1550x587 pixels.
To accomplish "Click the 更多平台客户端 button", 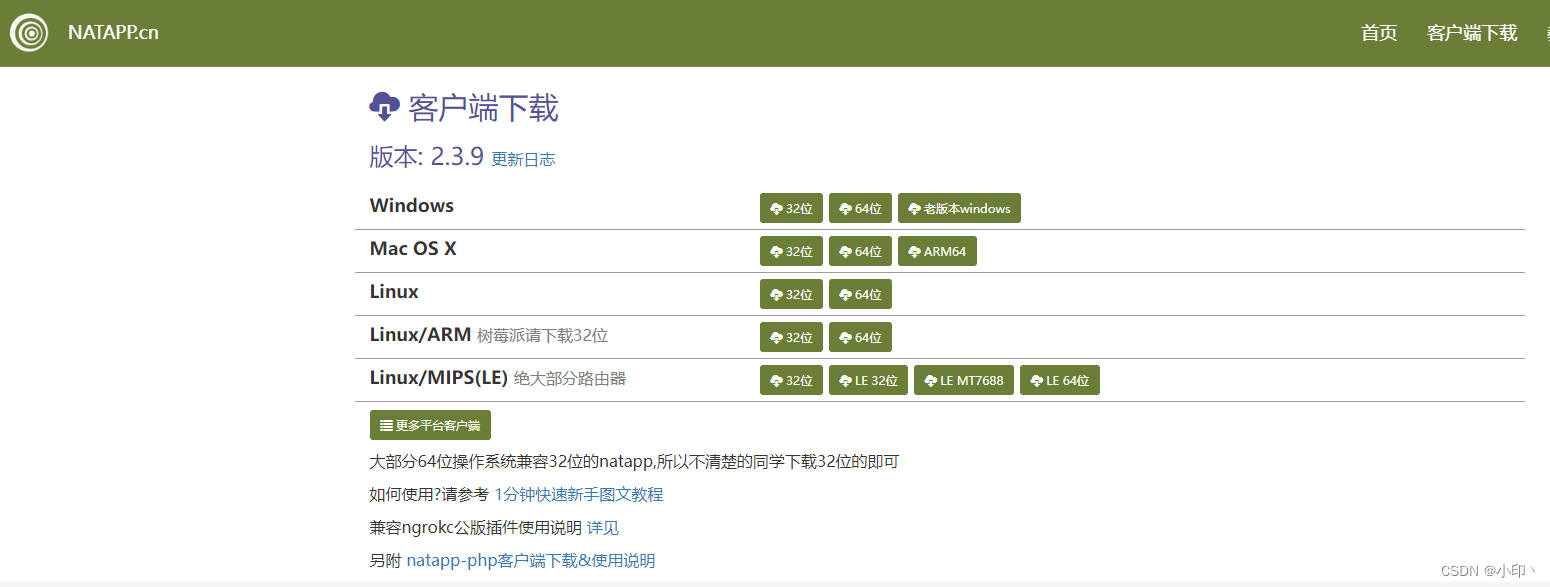I will (x=430, y=425).
